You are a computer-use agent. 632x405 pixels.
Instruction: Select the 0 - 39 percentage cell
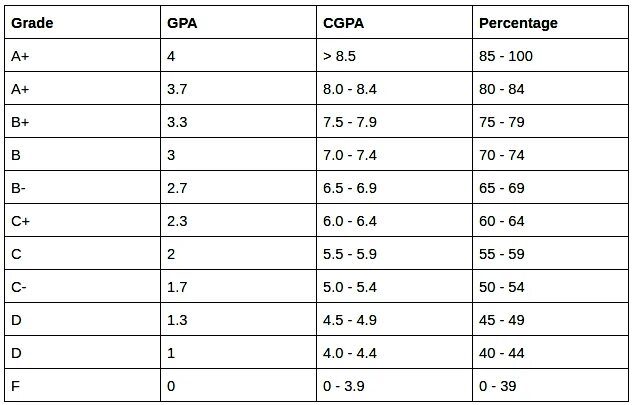click(x=550, y=386)
